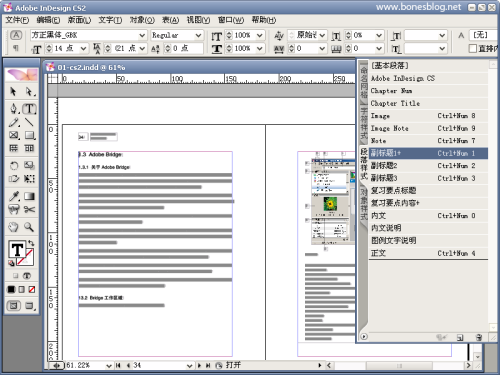Toggle the checkbox at control bar right

click(473, 49)
